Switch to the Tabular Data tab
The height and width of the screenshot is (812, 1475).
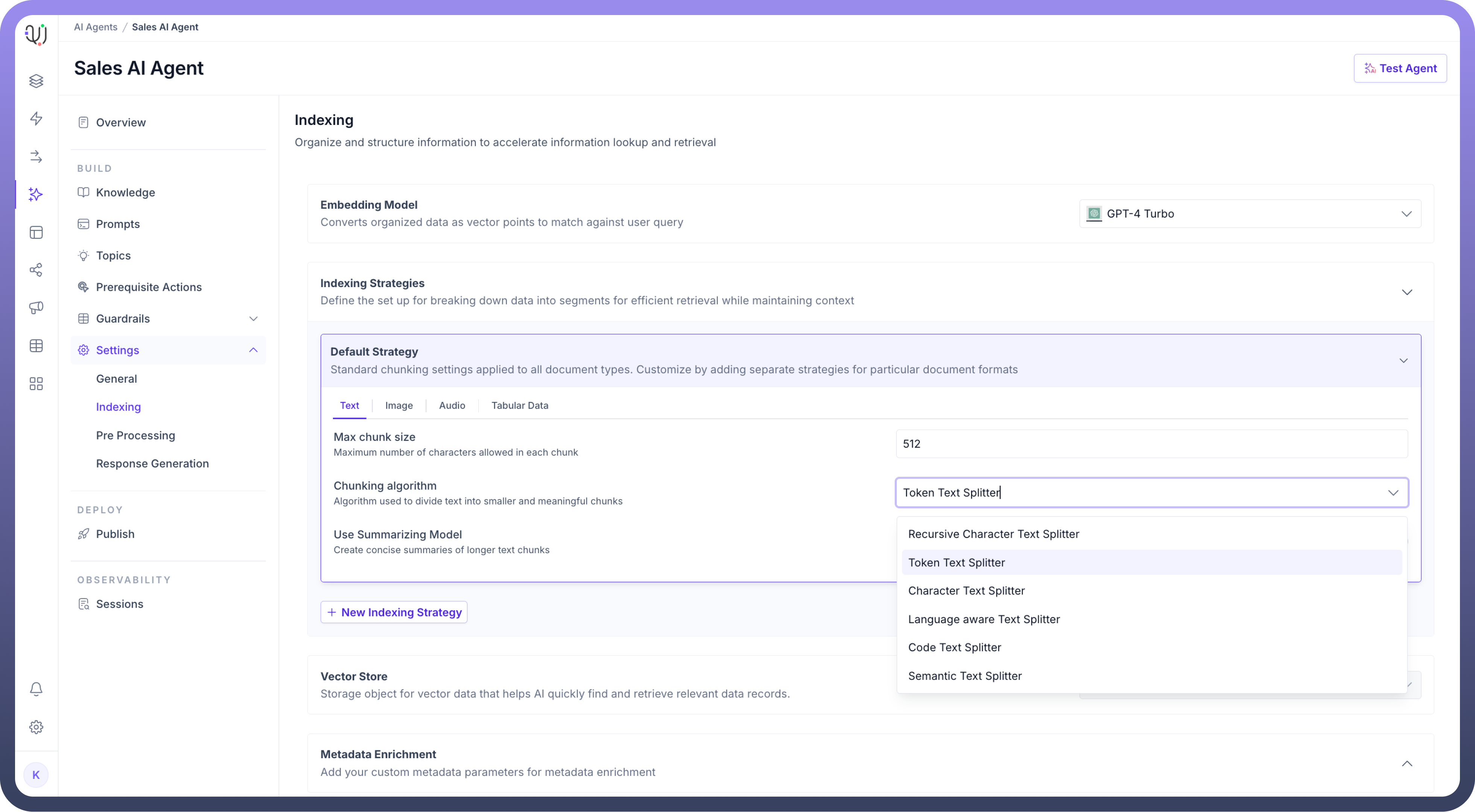pyautogui.click(x=519, y=405)
